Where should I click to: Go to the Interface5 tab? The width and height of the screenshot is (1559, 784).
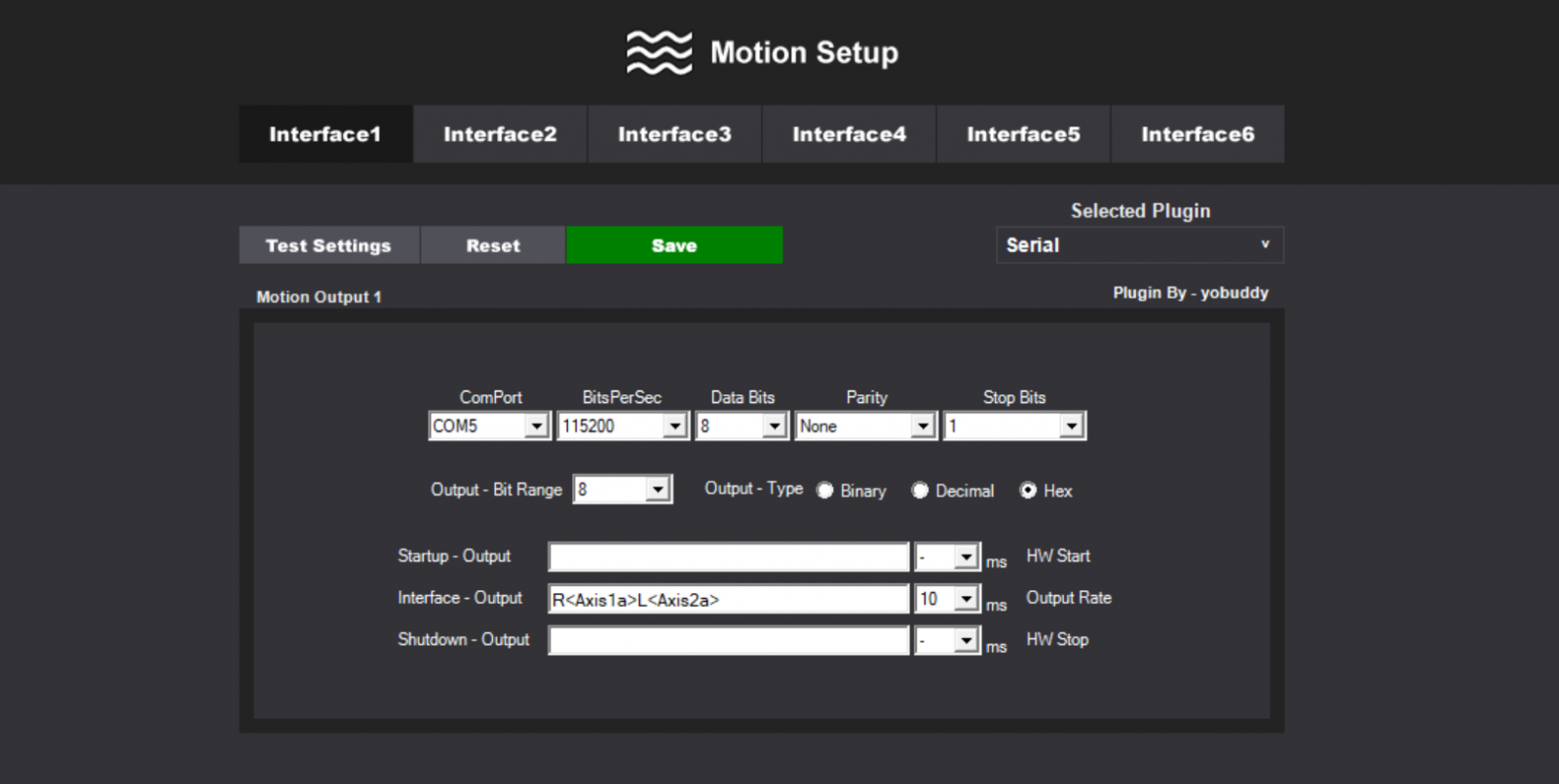(x=1023, y=134)
